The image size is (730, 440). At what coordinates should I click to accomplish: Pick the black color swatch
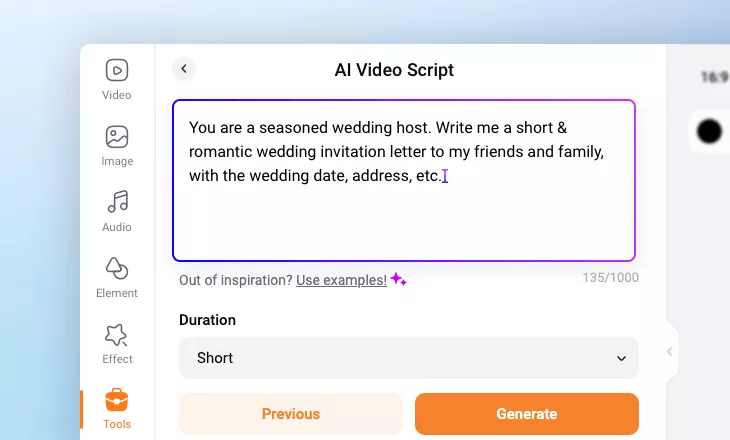click(709, 131)
